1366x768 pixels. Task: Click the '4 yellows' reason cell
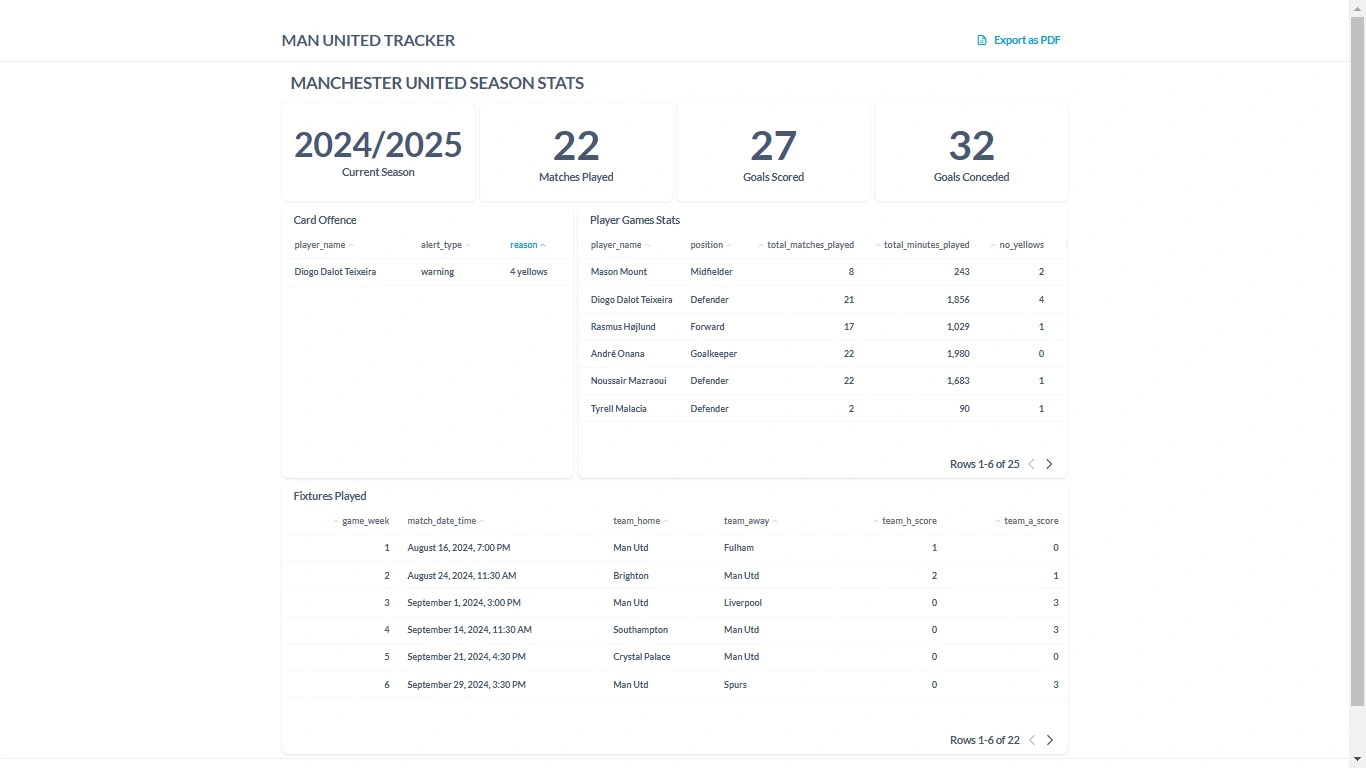pyautogui.click(x=529, y=272)
